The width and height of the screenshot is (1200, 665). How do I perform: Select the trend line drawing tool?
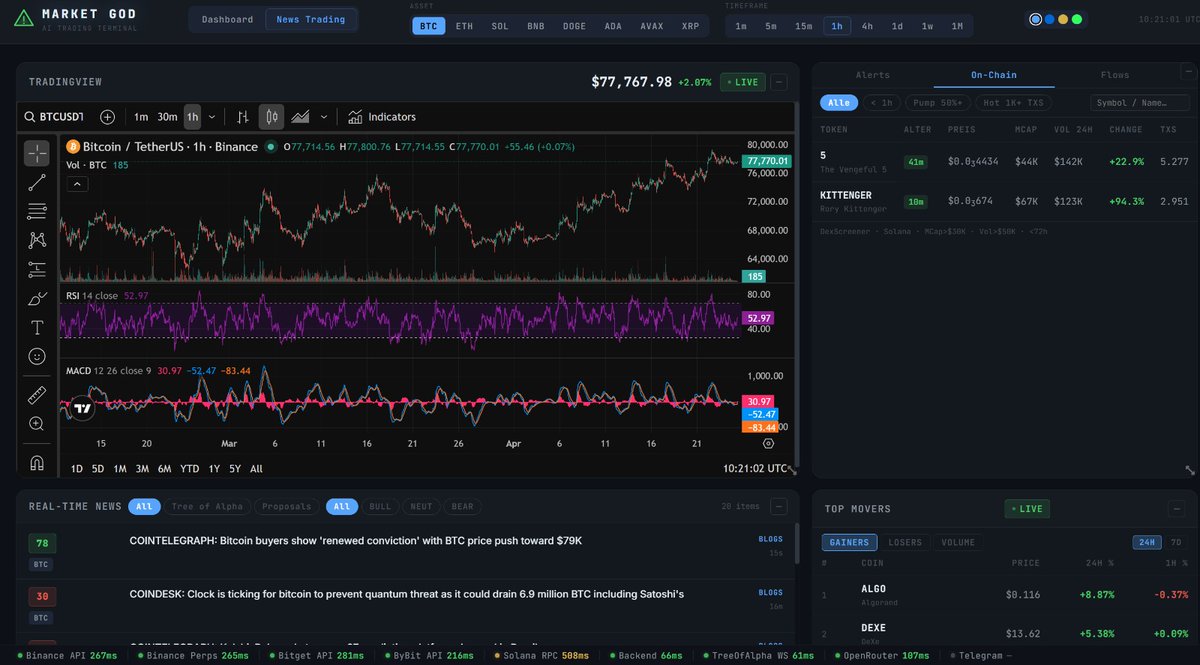[37, 182]
